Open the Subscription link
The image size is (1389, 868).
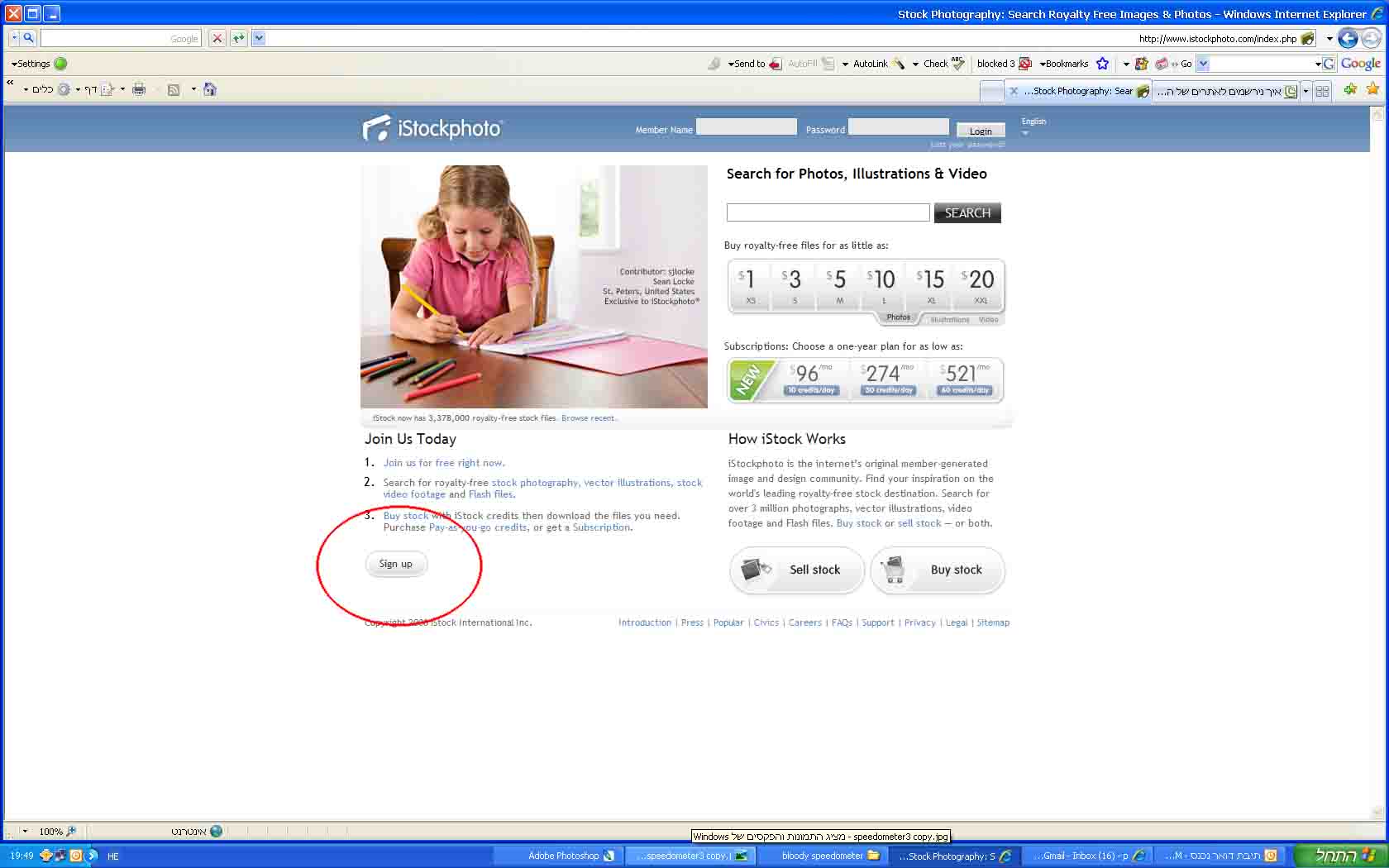pos(601,527)
